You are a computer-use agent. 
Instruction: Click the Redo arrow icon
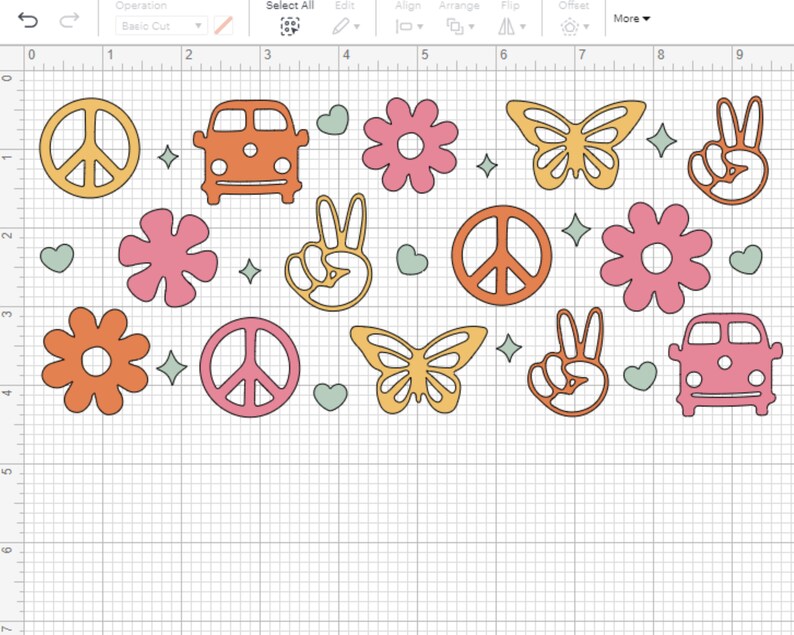coord(69,20)
